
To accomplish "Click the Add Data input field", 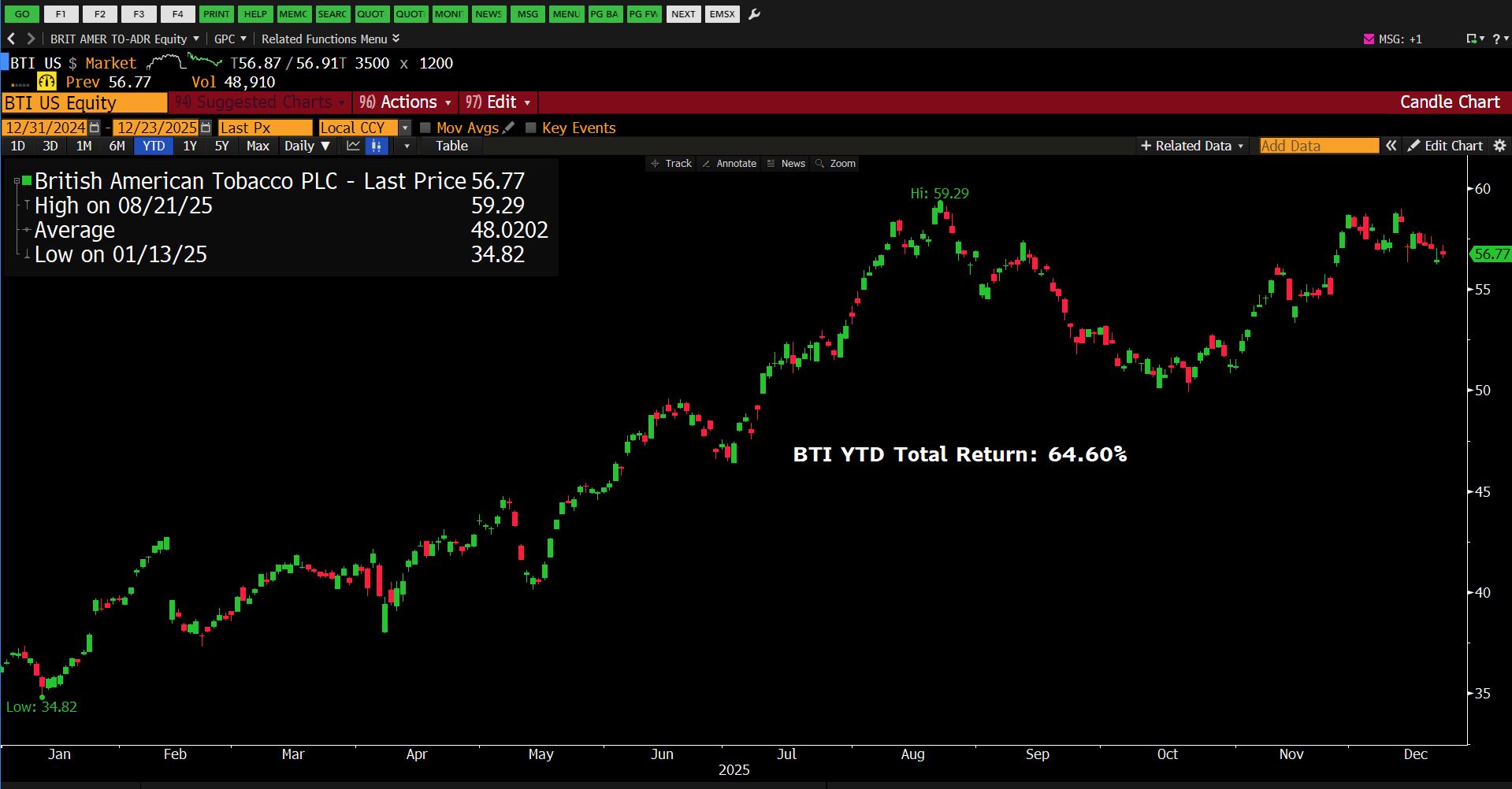I will pos(1318,146).
